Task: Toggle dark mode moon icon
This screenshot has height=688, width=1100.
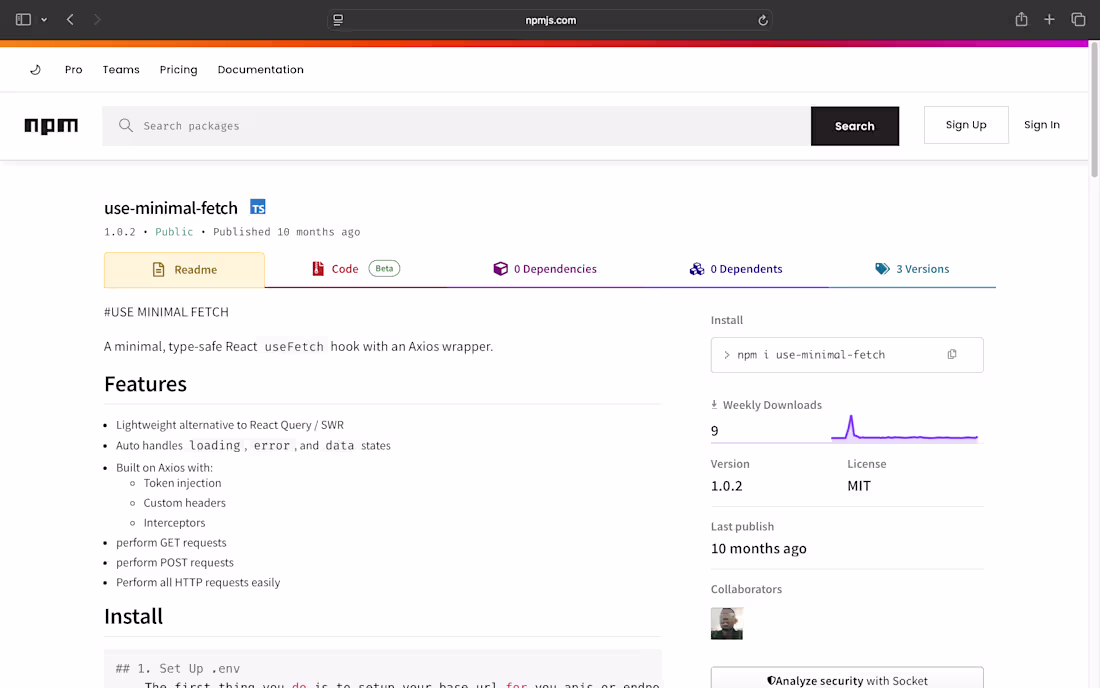Action: click(x=36, y=69)
